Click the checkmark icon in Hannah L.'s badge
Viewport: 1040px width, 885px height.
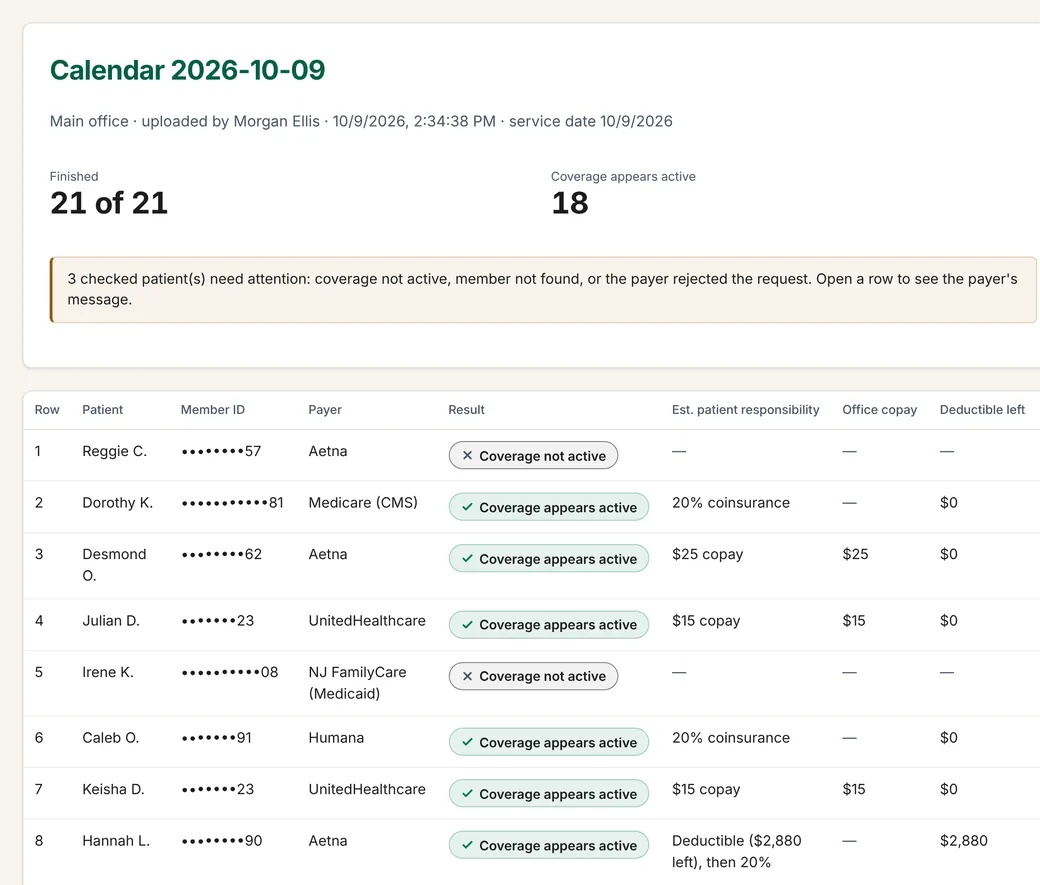tap(468, 845)
